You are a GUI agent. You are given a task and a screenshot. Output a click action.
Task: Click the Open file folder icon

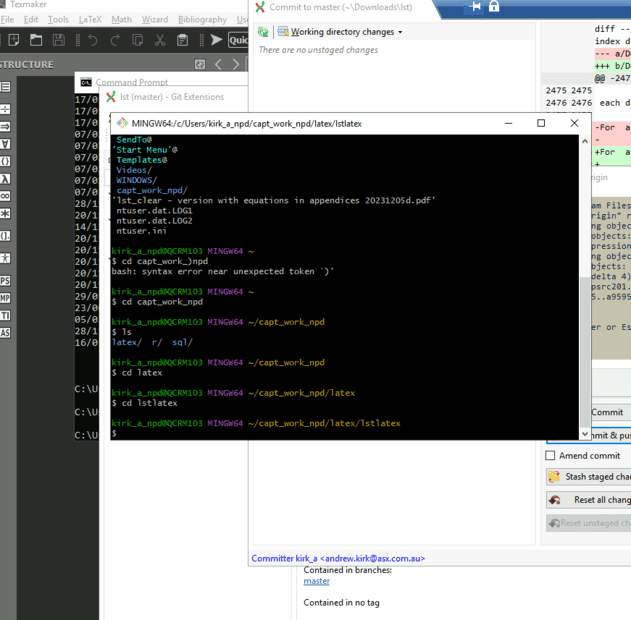coord(36,40)
